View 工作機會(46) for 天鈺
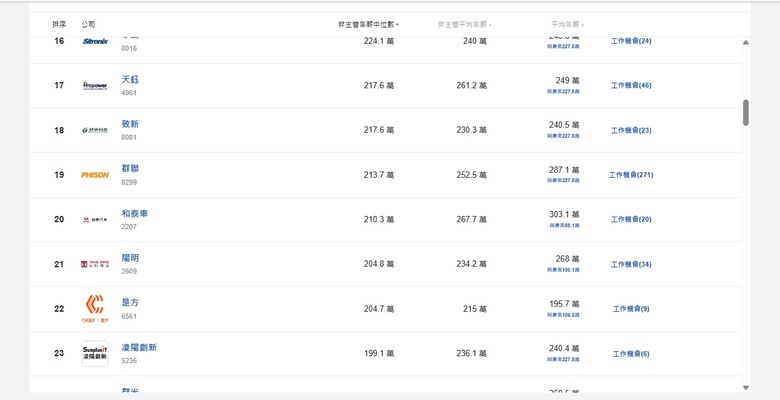This screenshot has height=400, width=780. coord(631,86)
